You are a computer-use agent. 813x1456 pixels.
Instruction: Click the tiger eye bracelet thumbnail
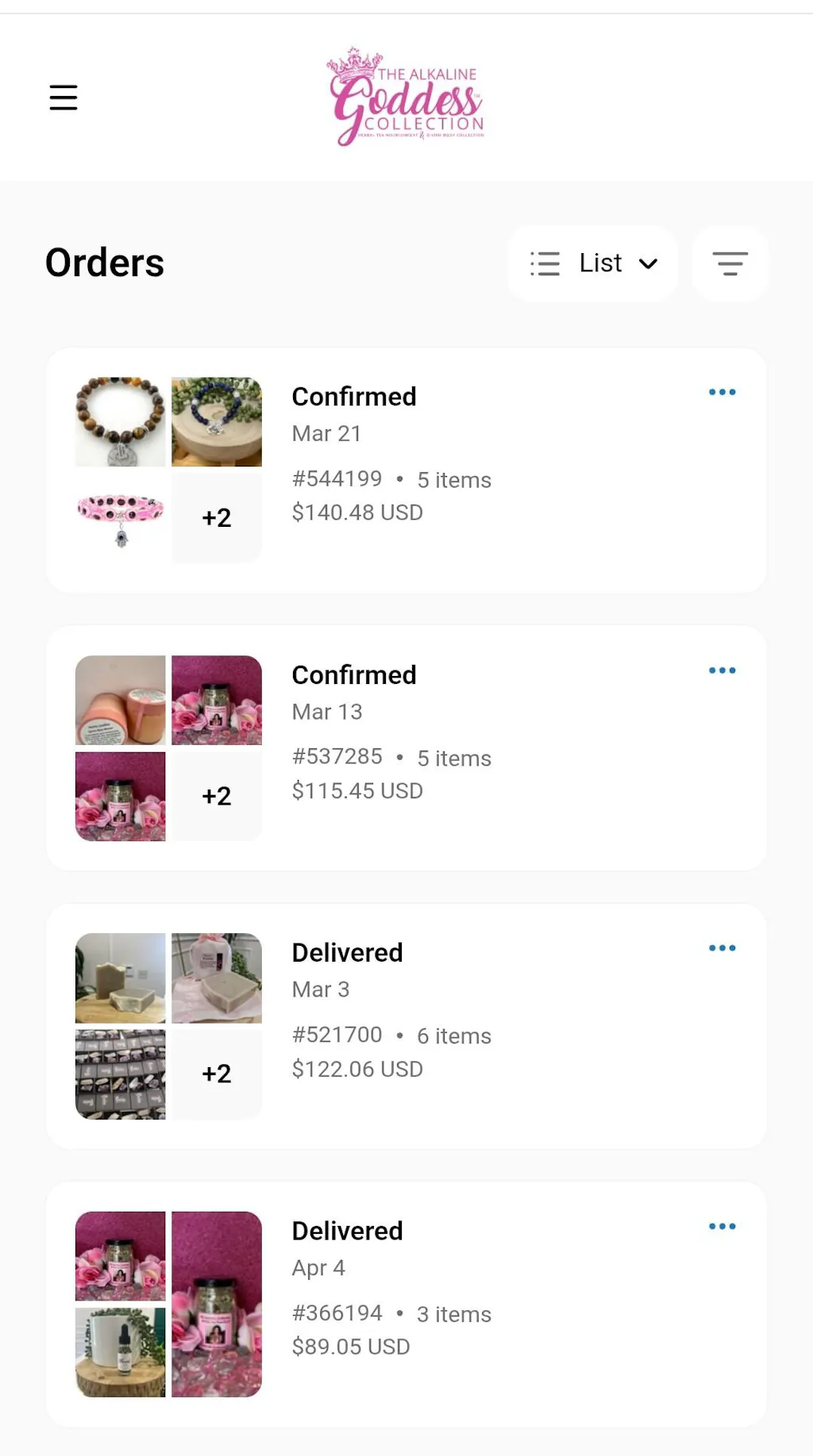121,421
